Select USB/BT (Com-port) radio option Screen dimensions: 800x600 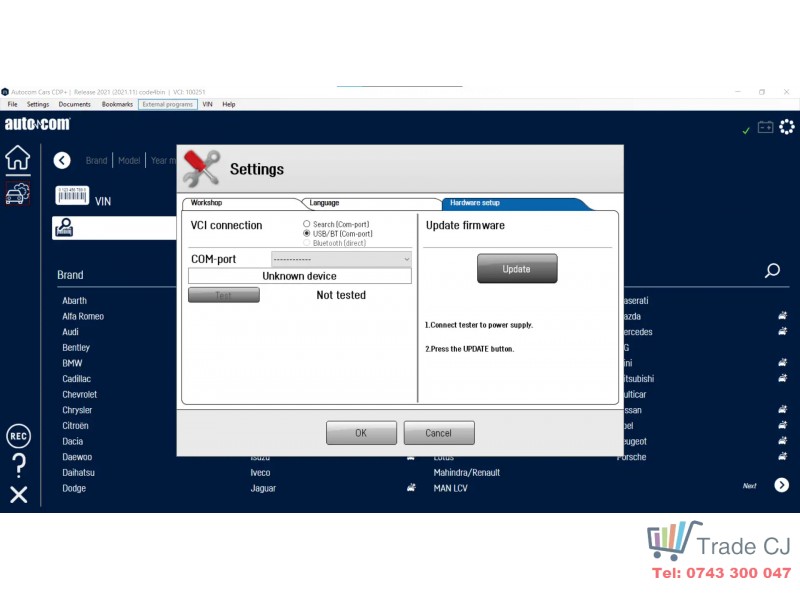coord(307,233)
